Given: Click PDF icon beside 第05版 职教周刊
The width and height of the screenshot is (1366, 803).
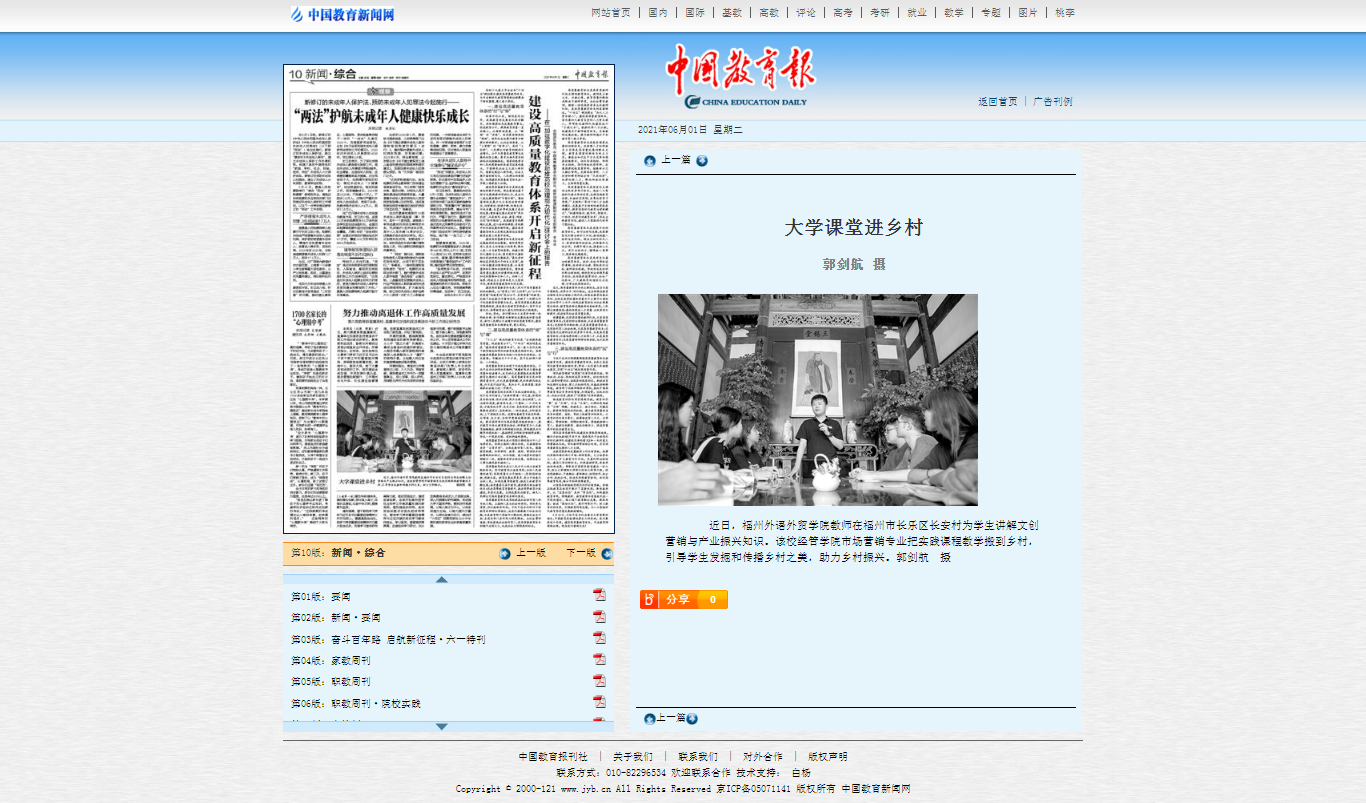Looking at the screenshot, I should click(599, 681).
